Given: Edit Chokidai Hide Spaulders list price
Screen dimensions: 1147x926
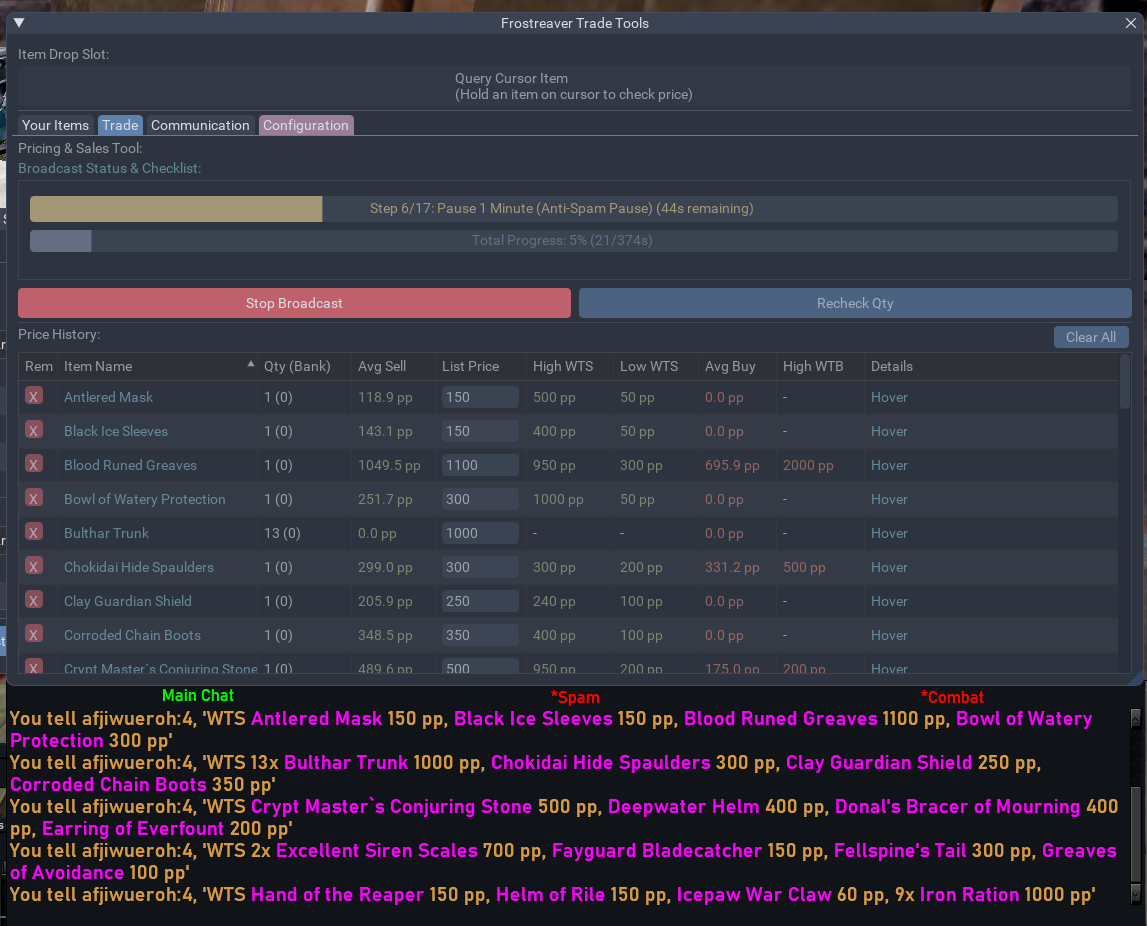Looking at the screenshot, I should tap(480, 568).
